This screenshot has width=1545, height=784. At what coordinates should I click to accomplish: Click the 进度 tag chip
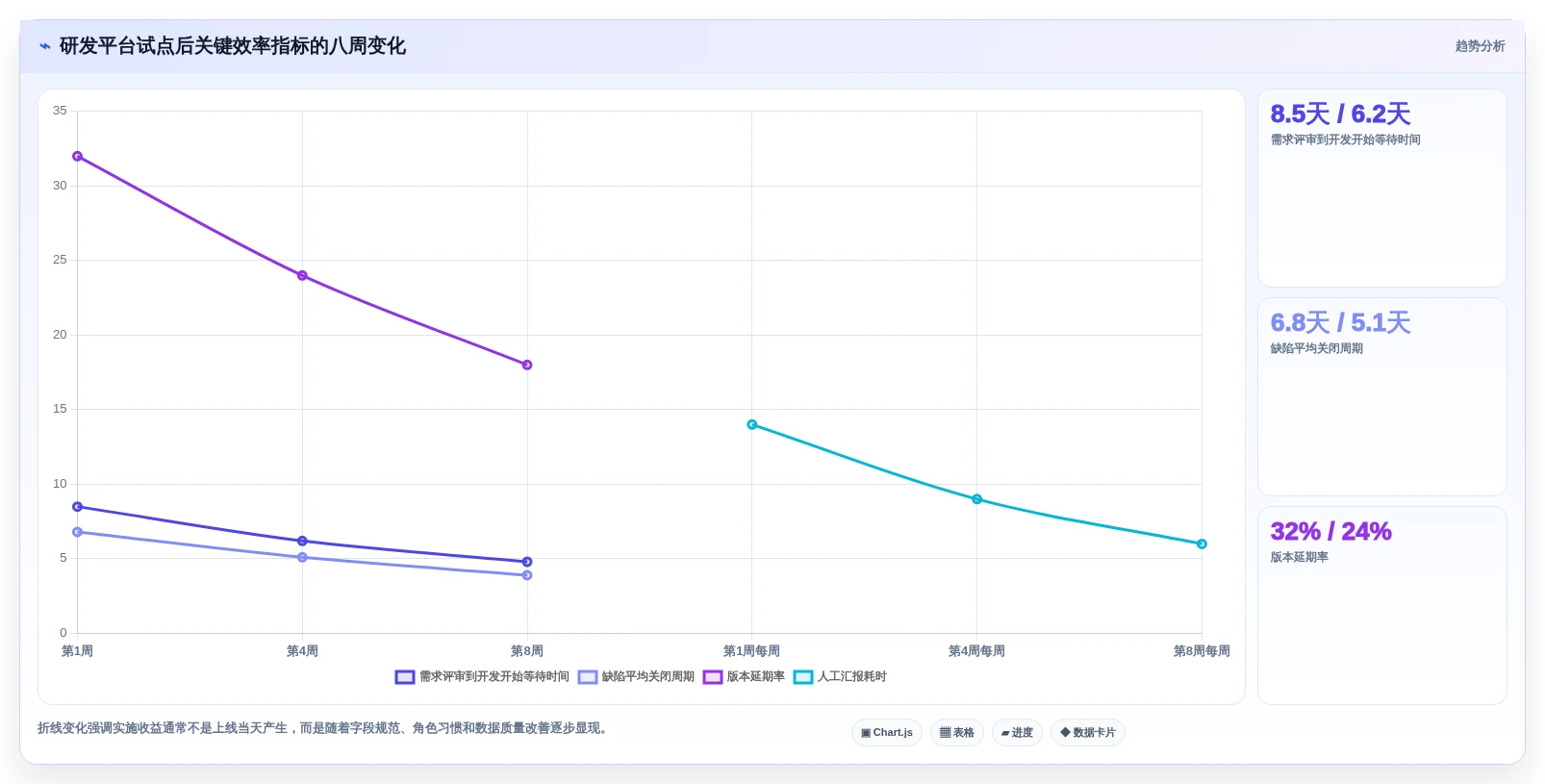[1017, 733]
